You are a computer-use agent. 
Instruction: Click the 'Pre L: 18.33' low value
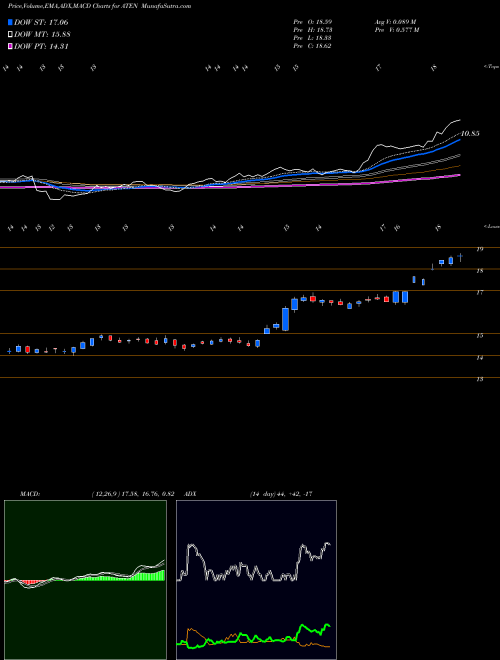(312, 38)
